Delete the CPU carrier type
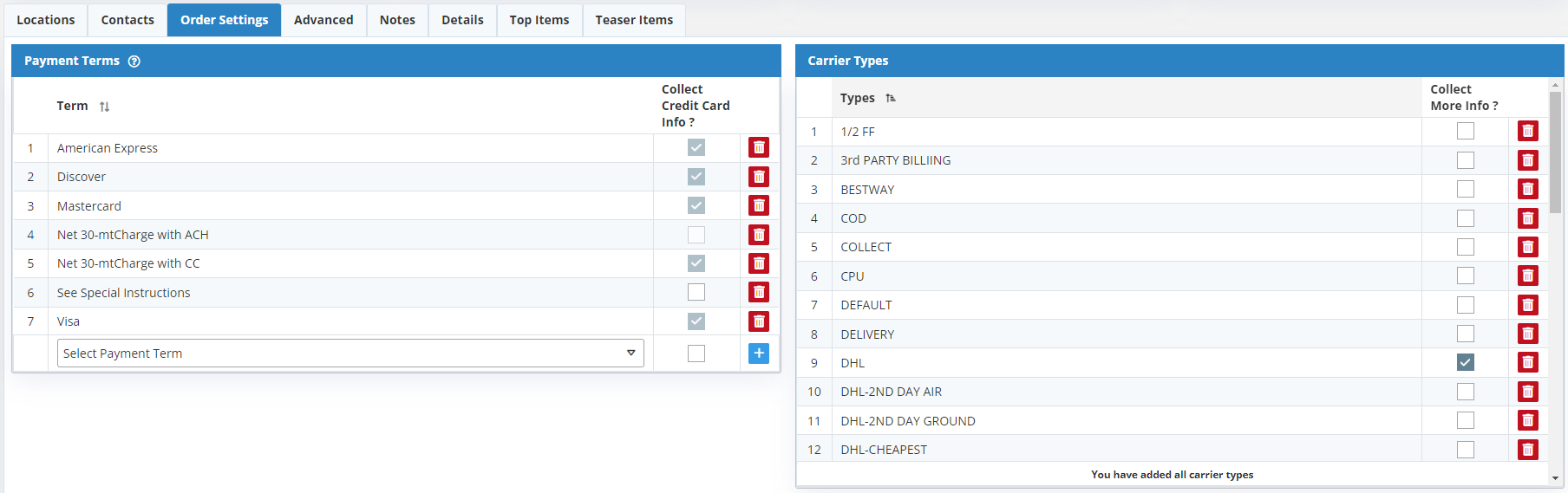This screenshot has height=493, width=1568. [x=1528, y=276]
